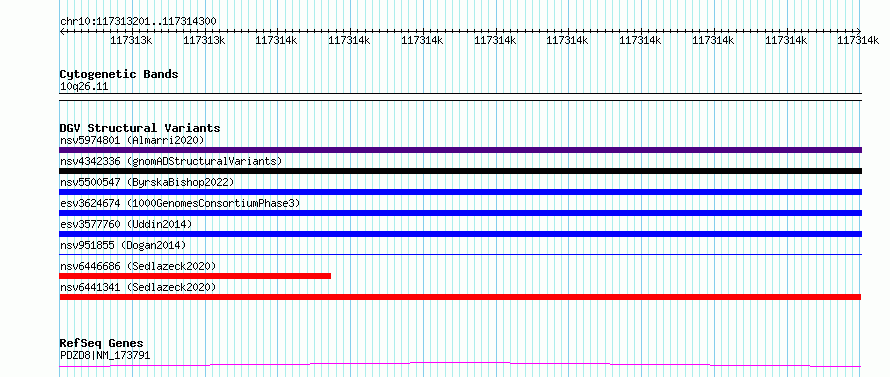
Task: Click the black nsv4342336 variant bar
Action: (460, 171)
